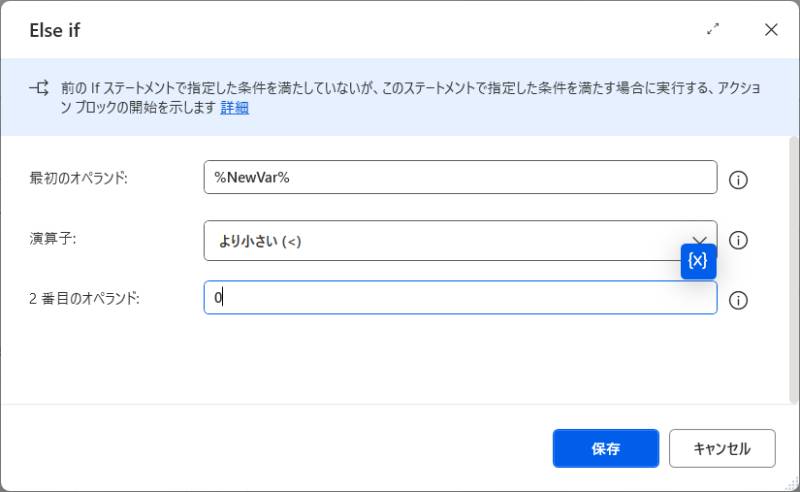The width and height of the screenshot is (800, 492).
Task: Click the Else if branch icon in banner
Action: pyautogui.click(x=39, y=88)
